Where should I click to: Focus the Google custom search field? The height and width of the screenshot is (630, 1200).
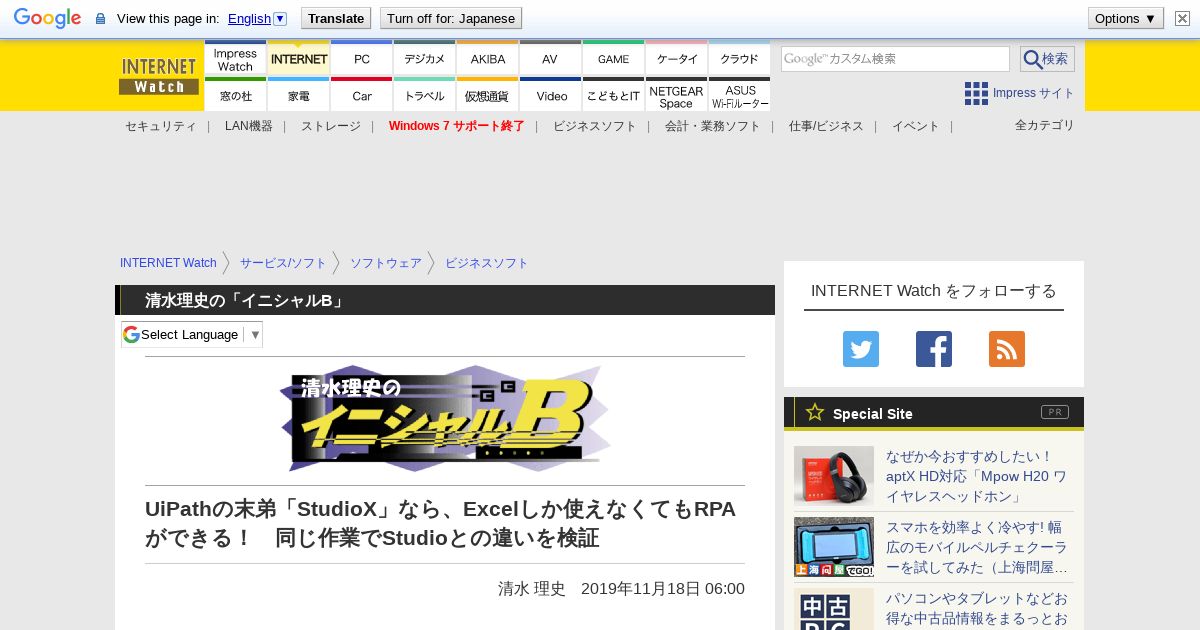(x=895, y=59)
